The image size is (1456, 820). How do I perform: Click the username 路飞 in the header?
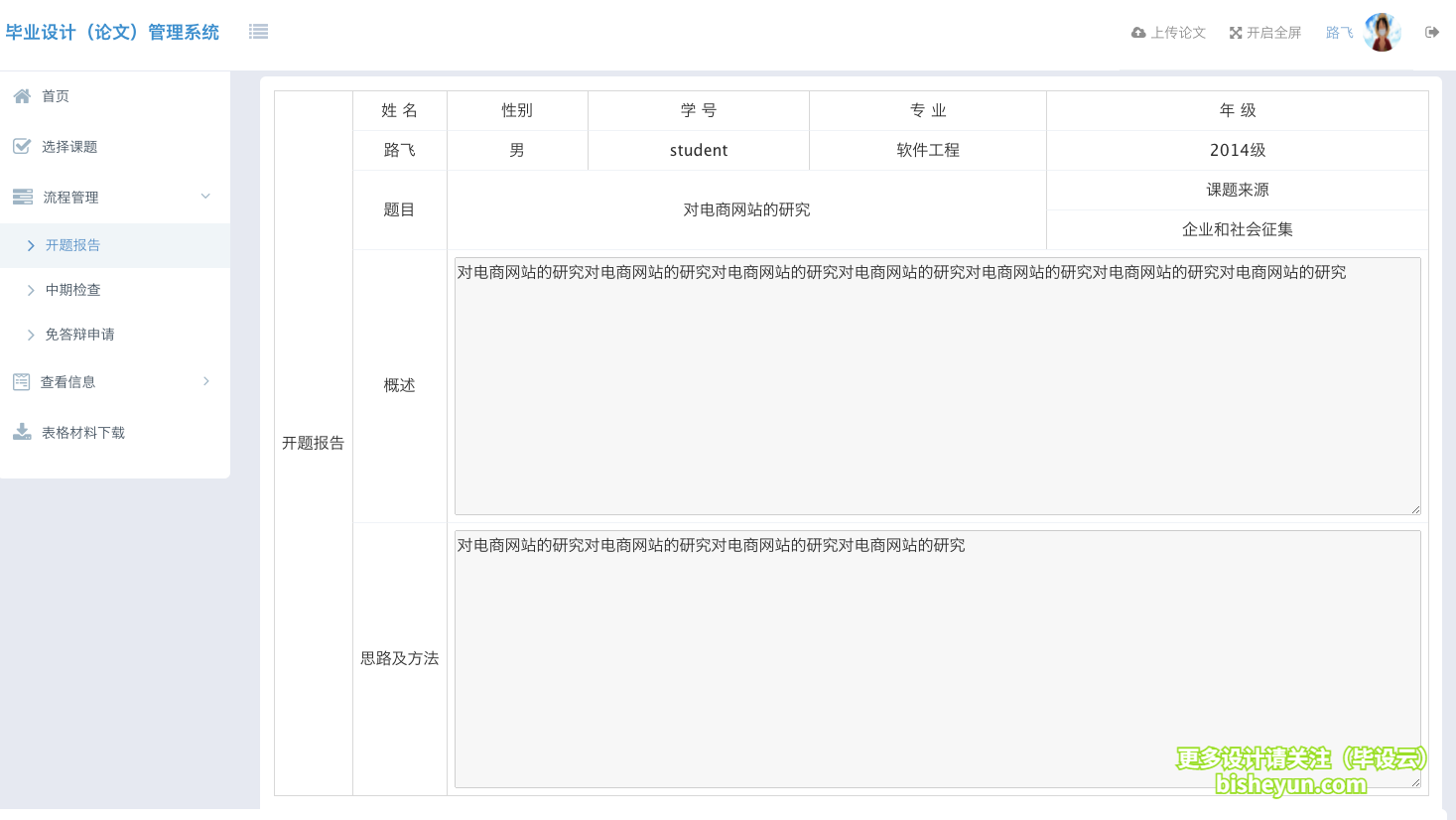coord(1338,32)
